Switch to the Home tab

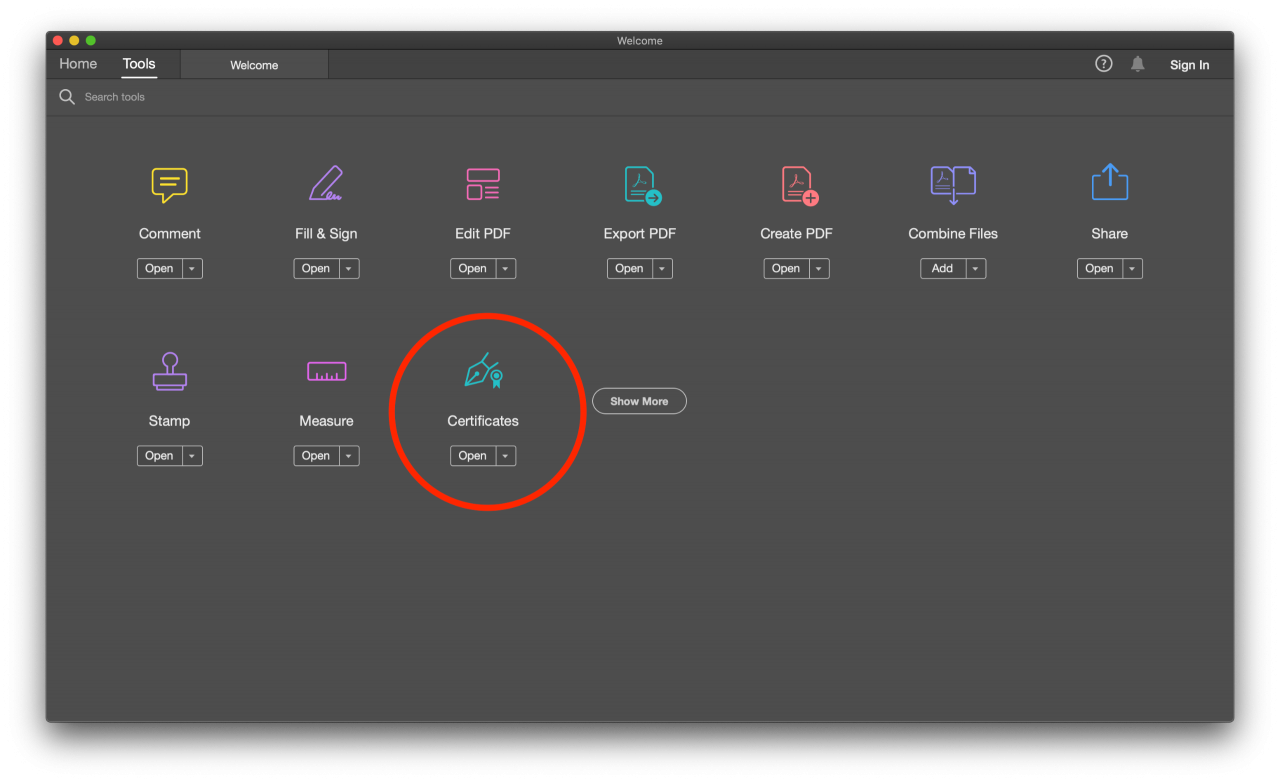coord(78,64)
